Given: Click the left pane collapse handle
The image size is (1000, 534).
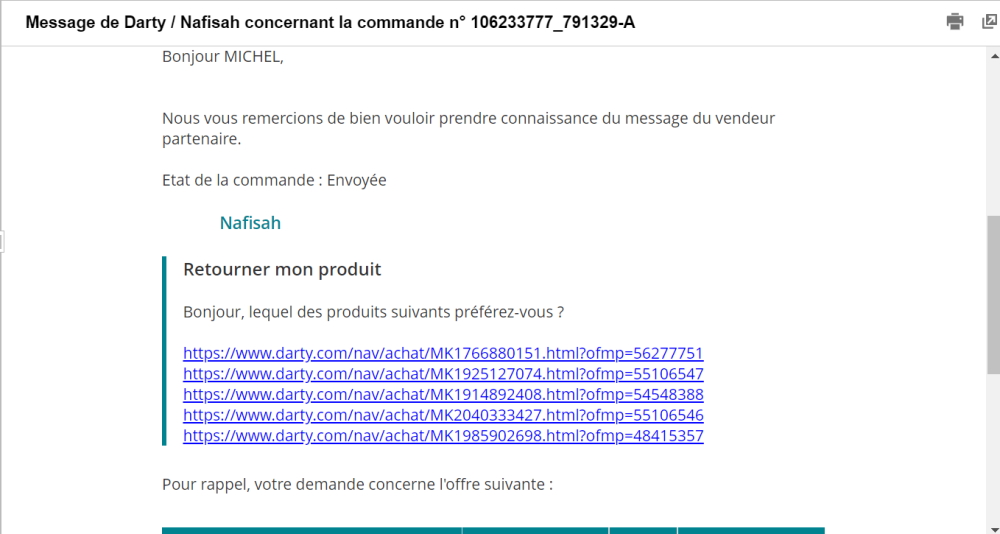Looking at the screenshot, I should pyautogui.click(x=3, y=241).
